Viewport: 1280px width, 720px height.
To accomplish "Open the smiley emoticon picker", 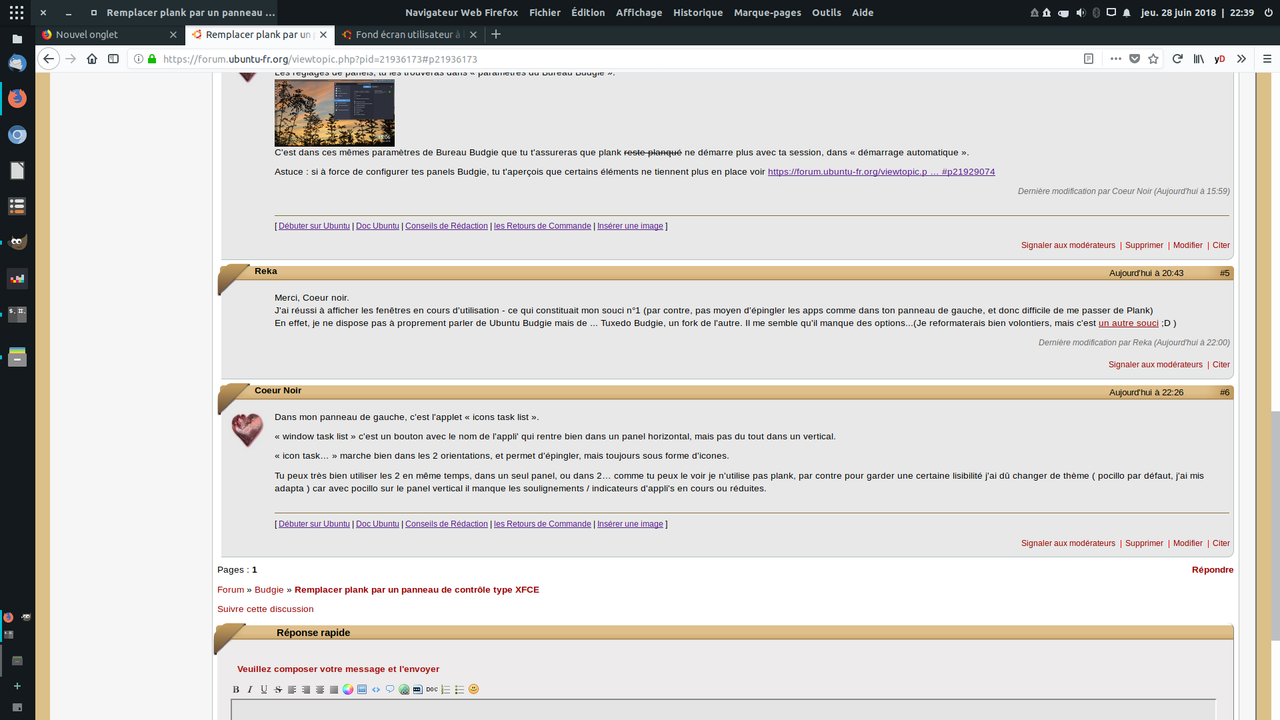I will tap(474, 689).
